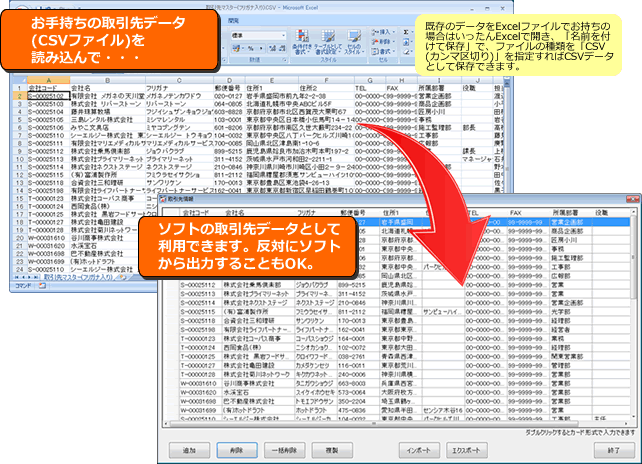Screen dimensions: 642x464
Task: Select dialog cell T-00000123
Action: (x=200, y=339)
